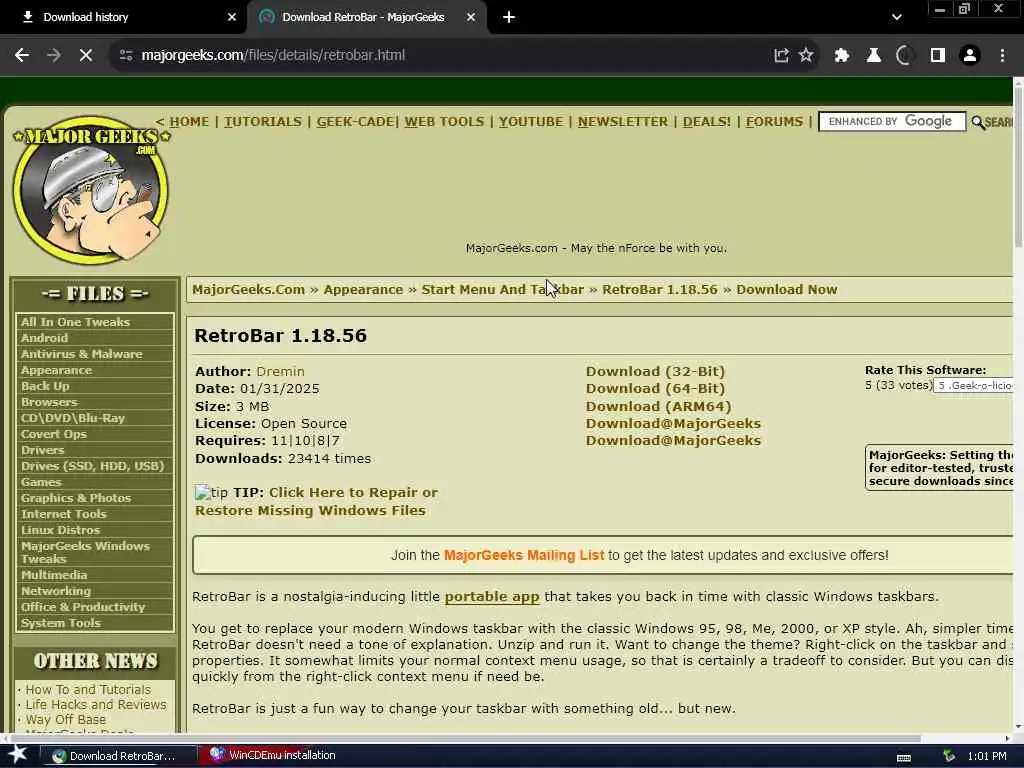Open the DEALS! menu link
Image resolution: width=1024 pixels, height=768 pixels.
click(x=707, y=121)
